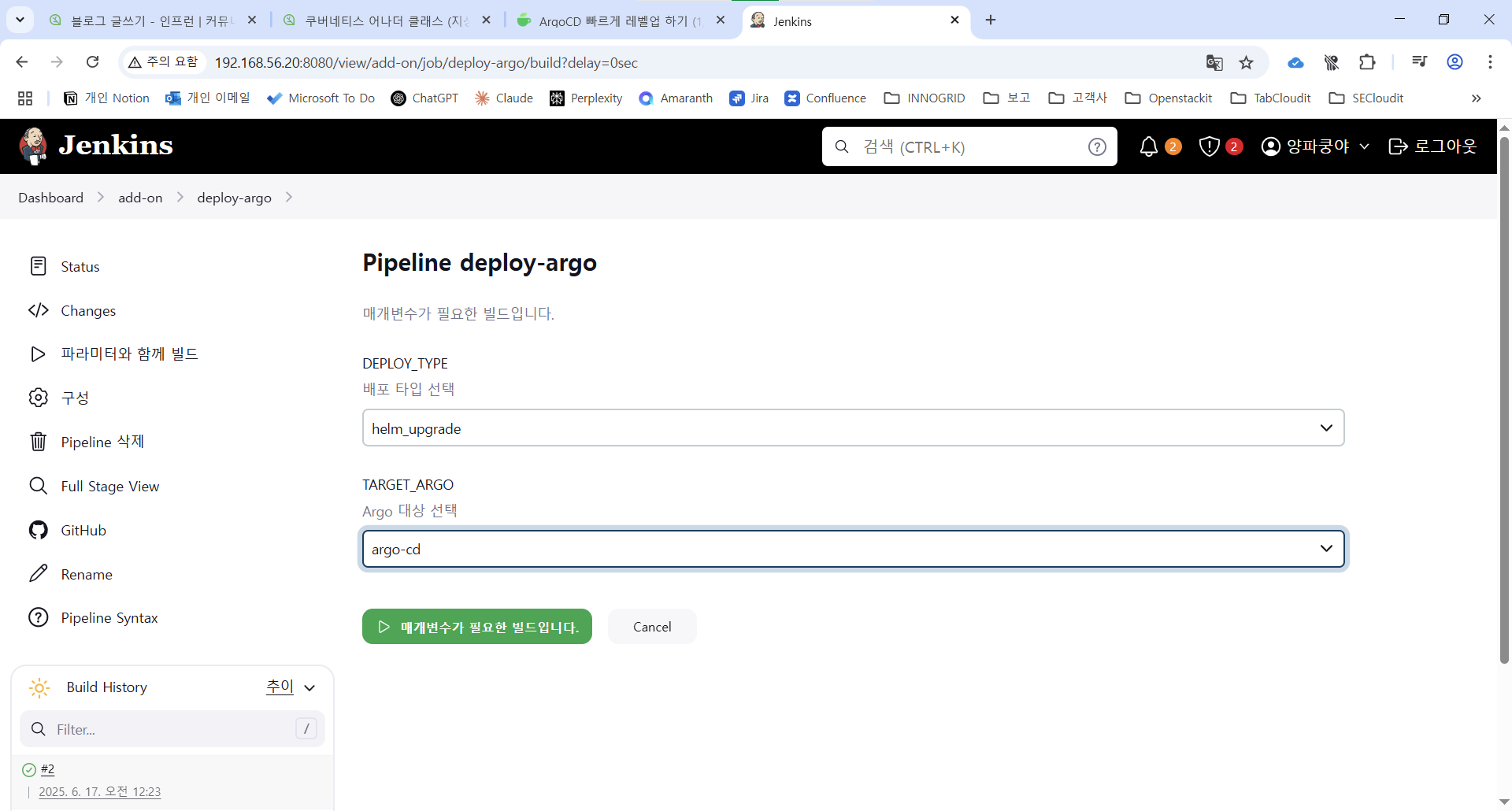Open the 양파쿵야 user menu
This screenshot has height=811, width=1512.
pyautogui.click(x=1315, y=146)
